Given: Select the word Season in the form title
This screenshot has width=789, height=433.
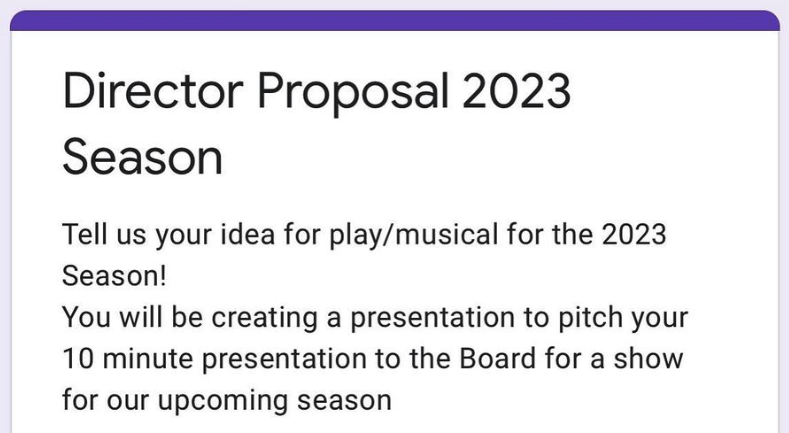Looking at the screenshot, I should [x=142, y=157].
